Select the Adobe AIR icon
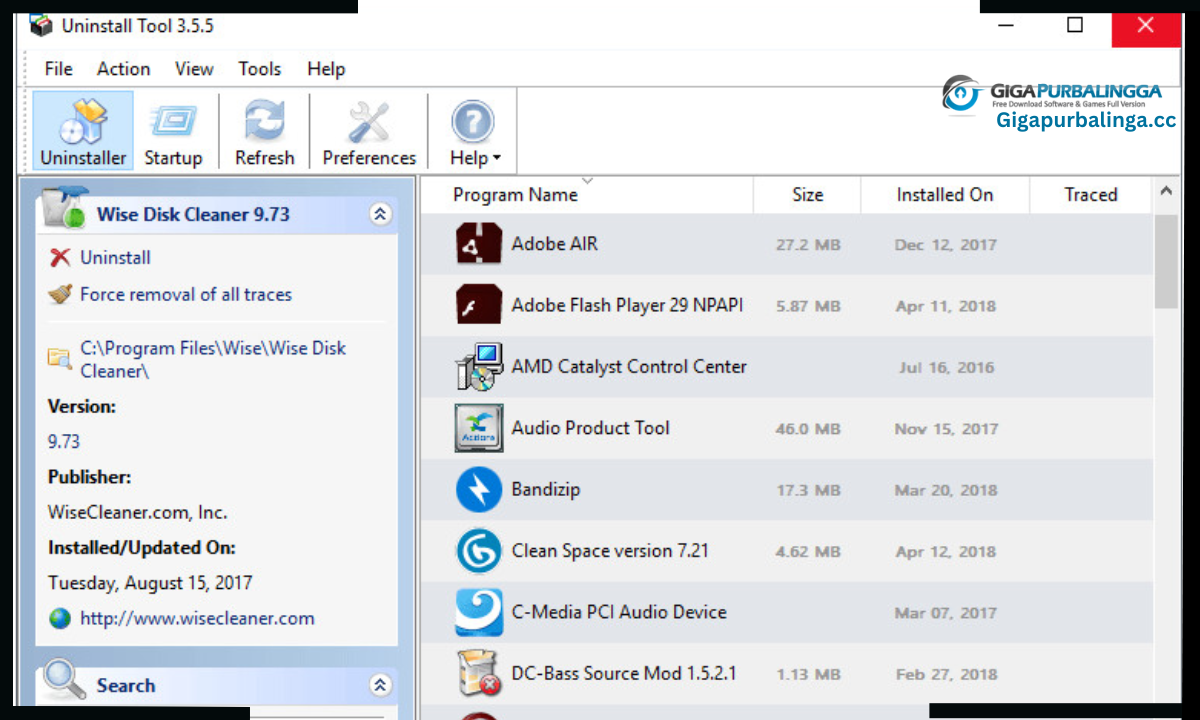 click(479, 244)
